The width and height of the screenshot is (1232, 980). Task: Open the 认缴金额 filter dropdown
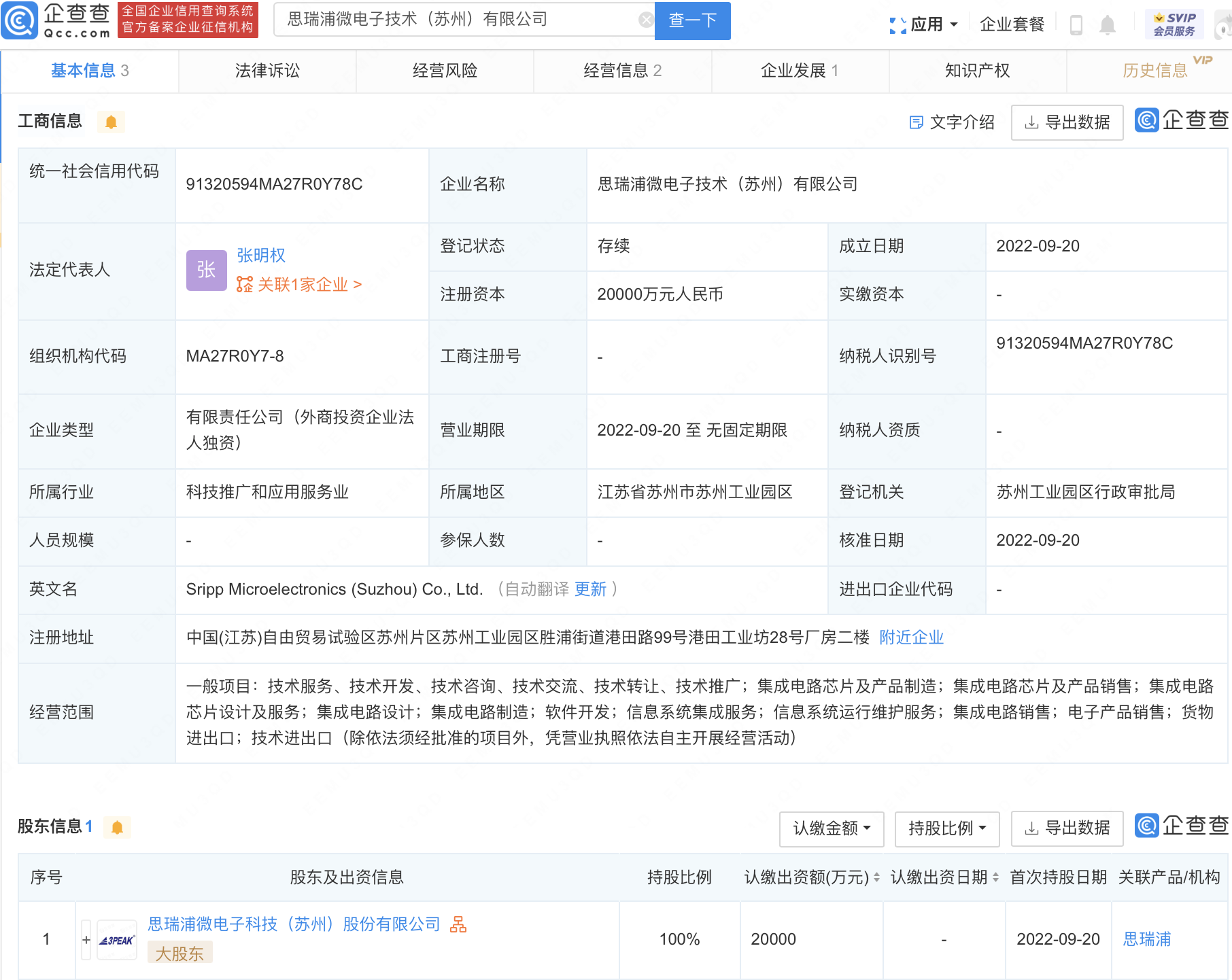pos(831,828)
